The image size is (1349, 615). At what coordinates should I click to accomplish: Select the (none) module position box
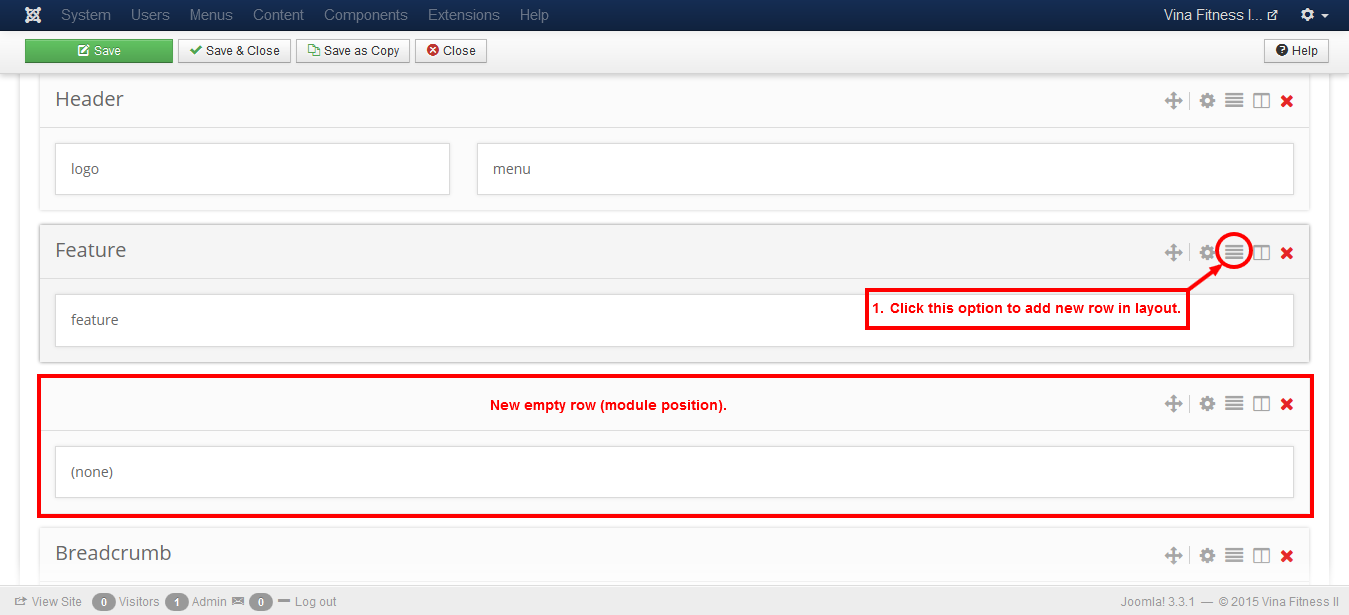pos(674,472)
